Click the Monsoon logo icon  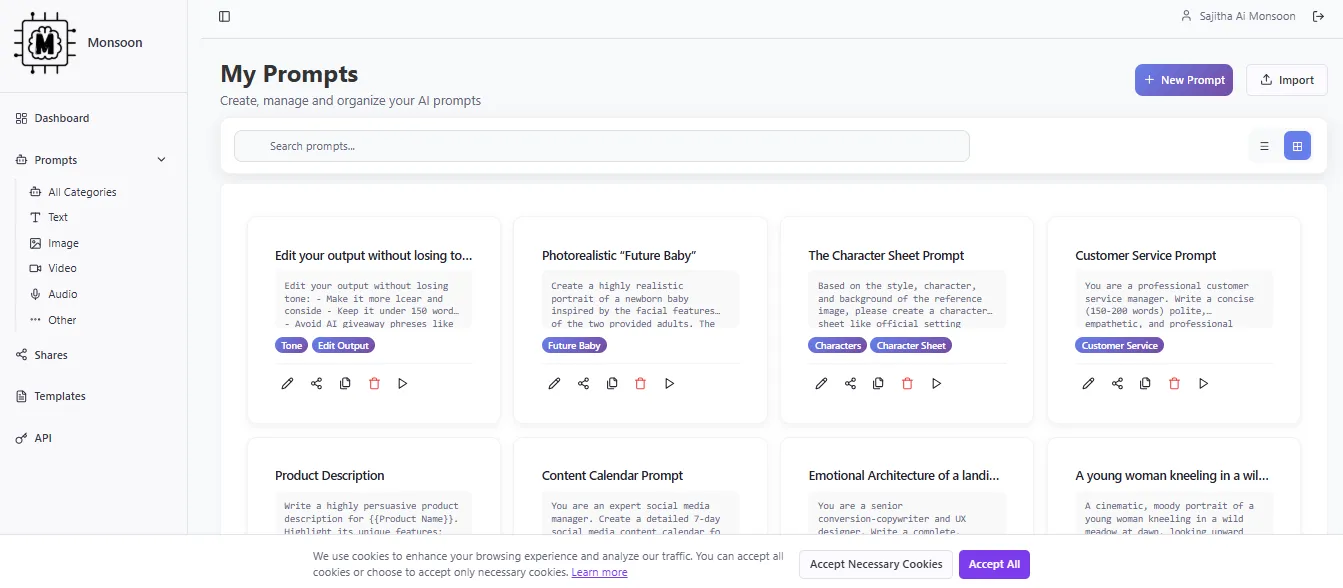(x=45, y=42)
